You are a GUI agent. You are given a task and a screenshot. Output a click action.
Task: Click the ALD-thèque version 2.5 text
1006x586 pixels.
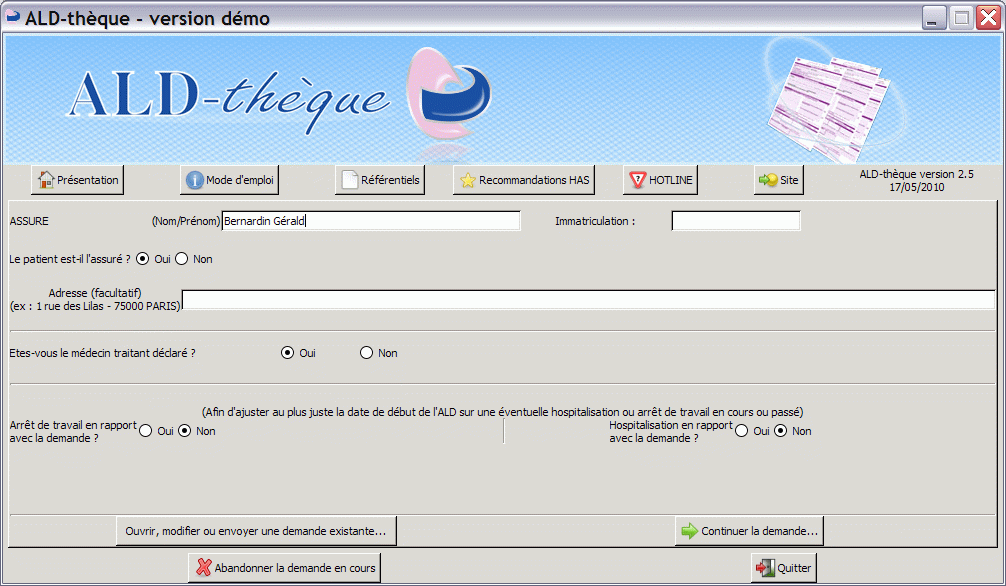916,174
